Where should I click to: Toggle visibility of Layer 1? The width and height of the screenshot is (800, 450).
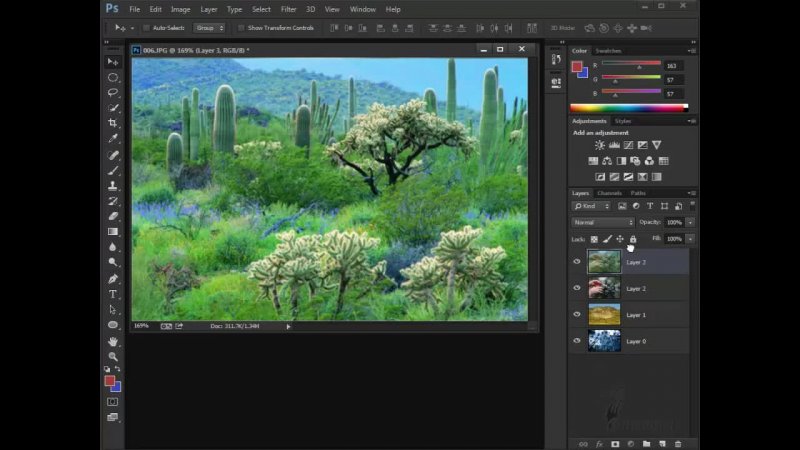577,314
